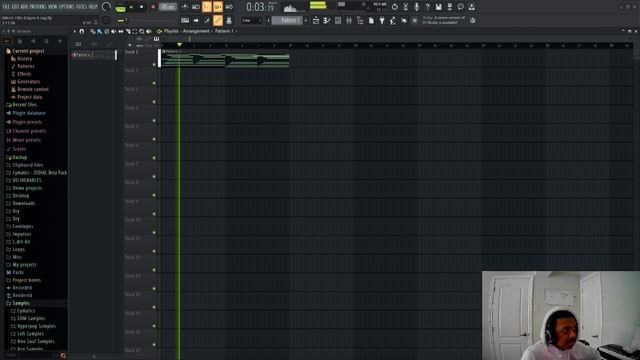
Task: Click the tempo BPM field
Action: pyautogui.click(x=168, y=7)
